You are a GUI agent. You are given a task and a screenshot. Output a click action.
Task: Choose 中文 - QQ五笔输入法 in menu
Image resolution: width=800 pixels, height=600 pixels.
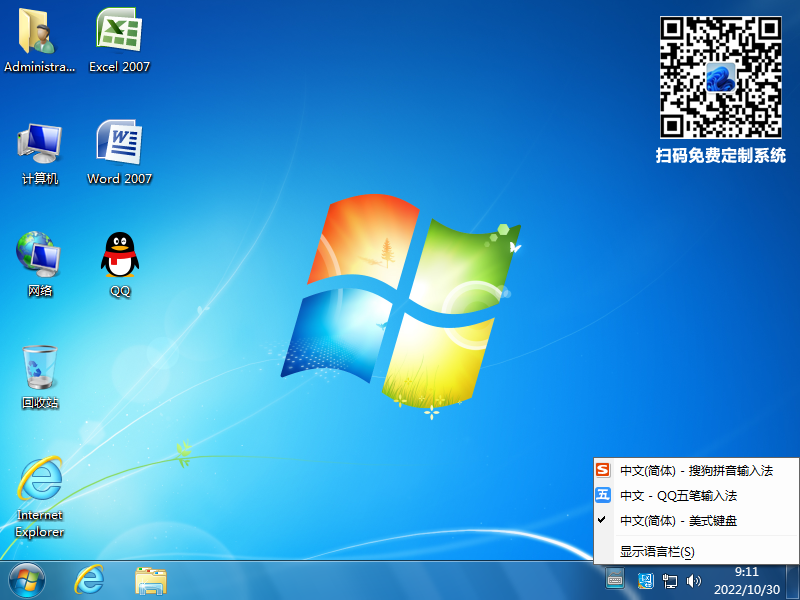pos(682,496)
